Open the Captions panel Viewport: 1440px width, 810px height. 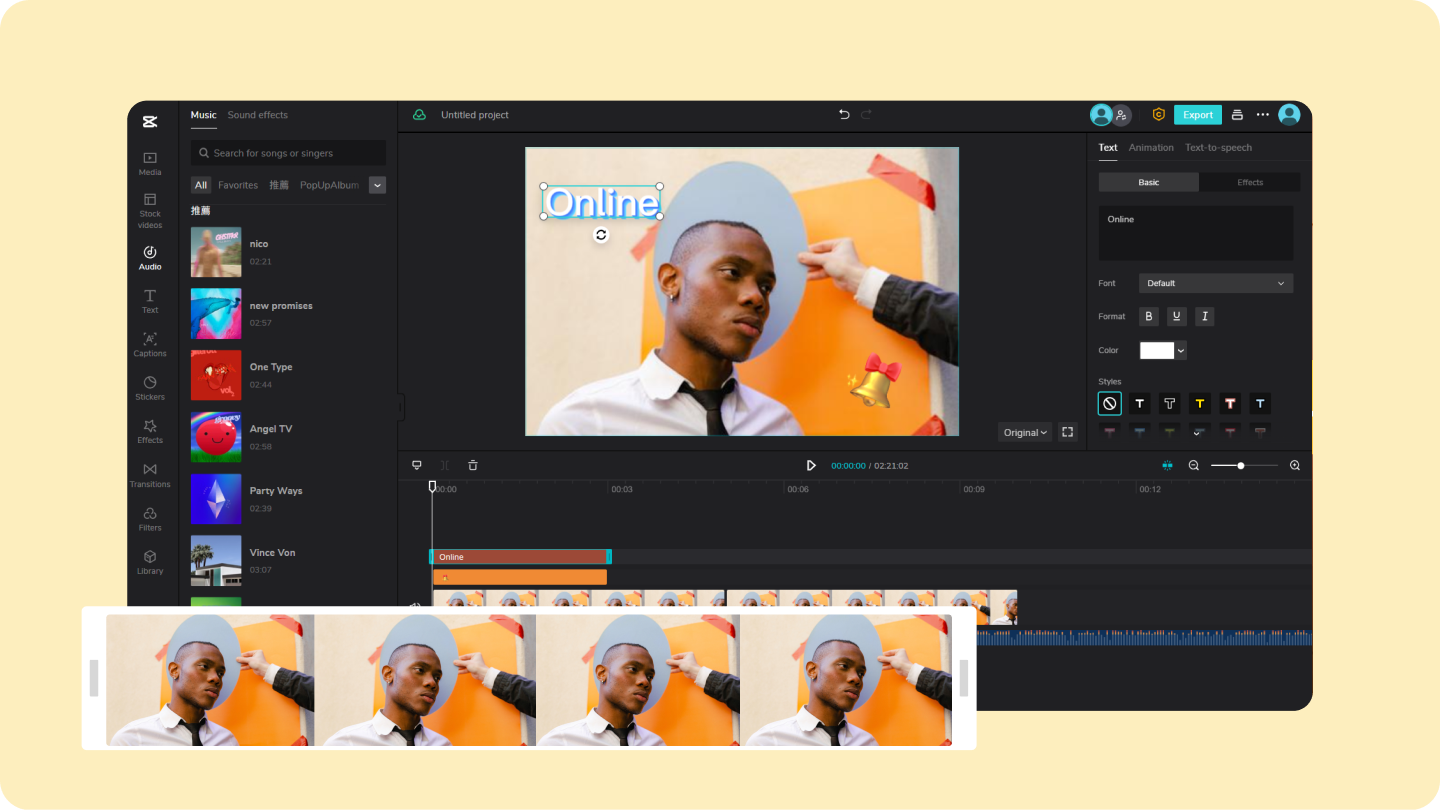tap(149, 345)
